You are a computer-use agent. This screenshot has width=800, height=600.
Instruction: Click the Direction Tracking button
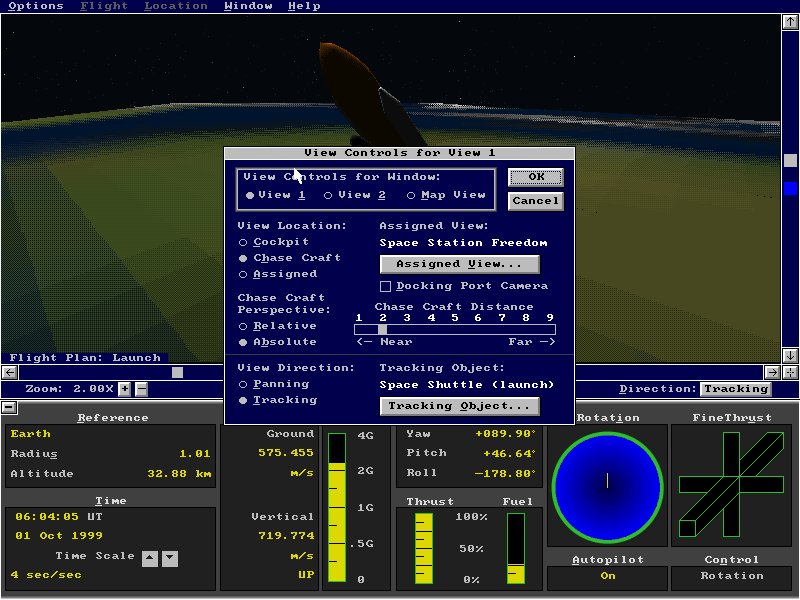735,389
